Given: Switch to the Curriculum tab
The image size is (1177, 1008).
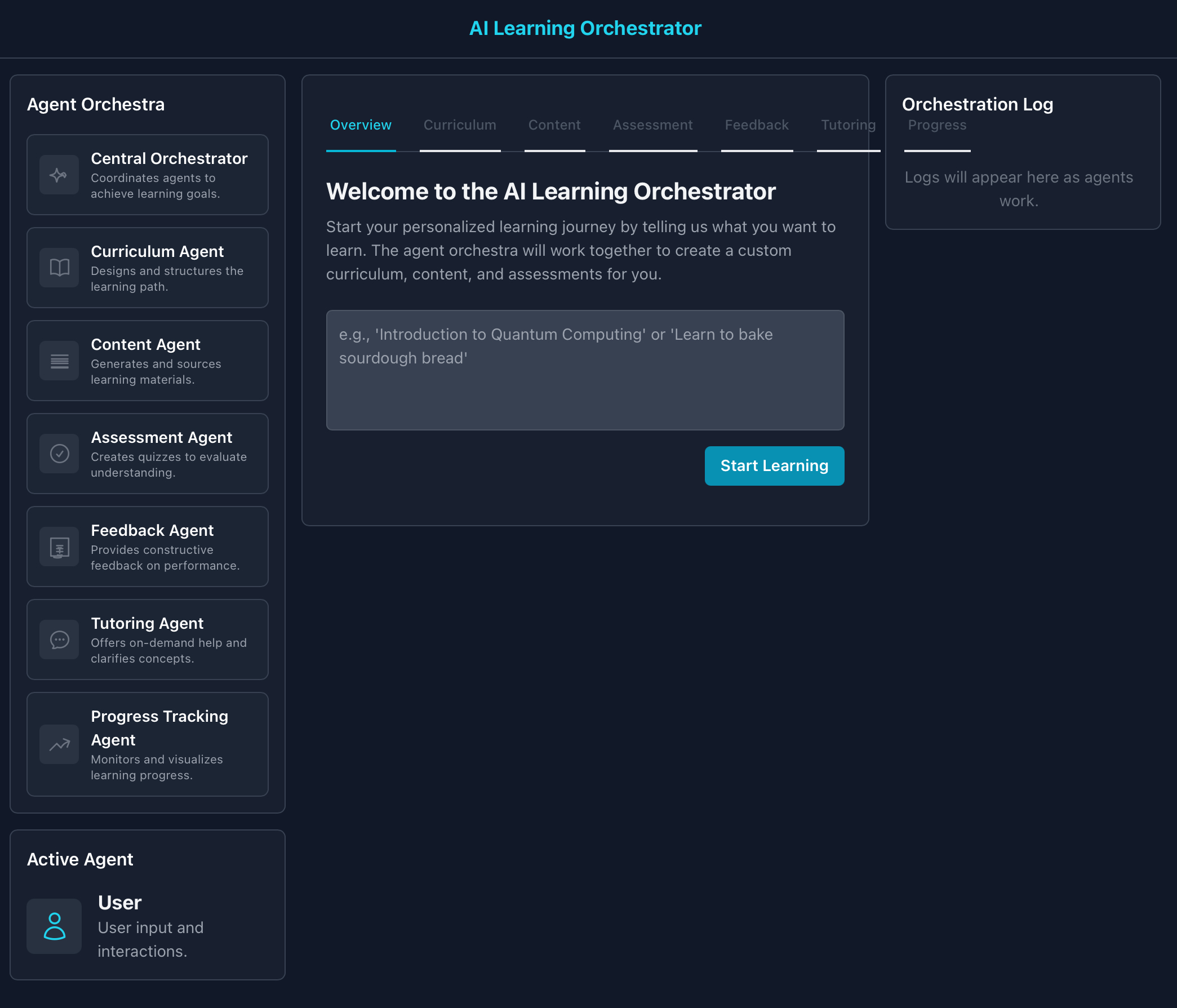Looking at the screenshot, I should [460, 125].
